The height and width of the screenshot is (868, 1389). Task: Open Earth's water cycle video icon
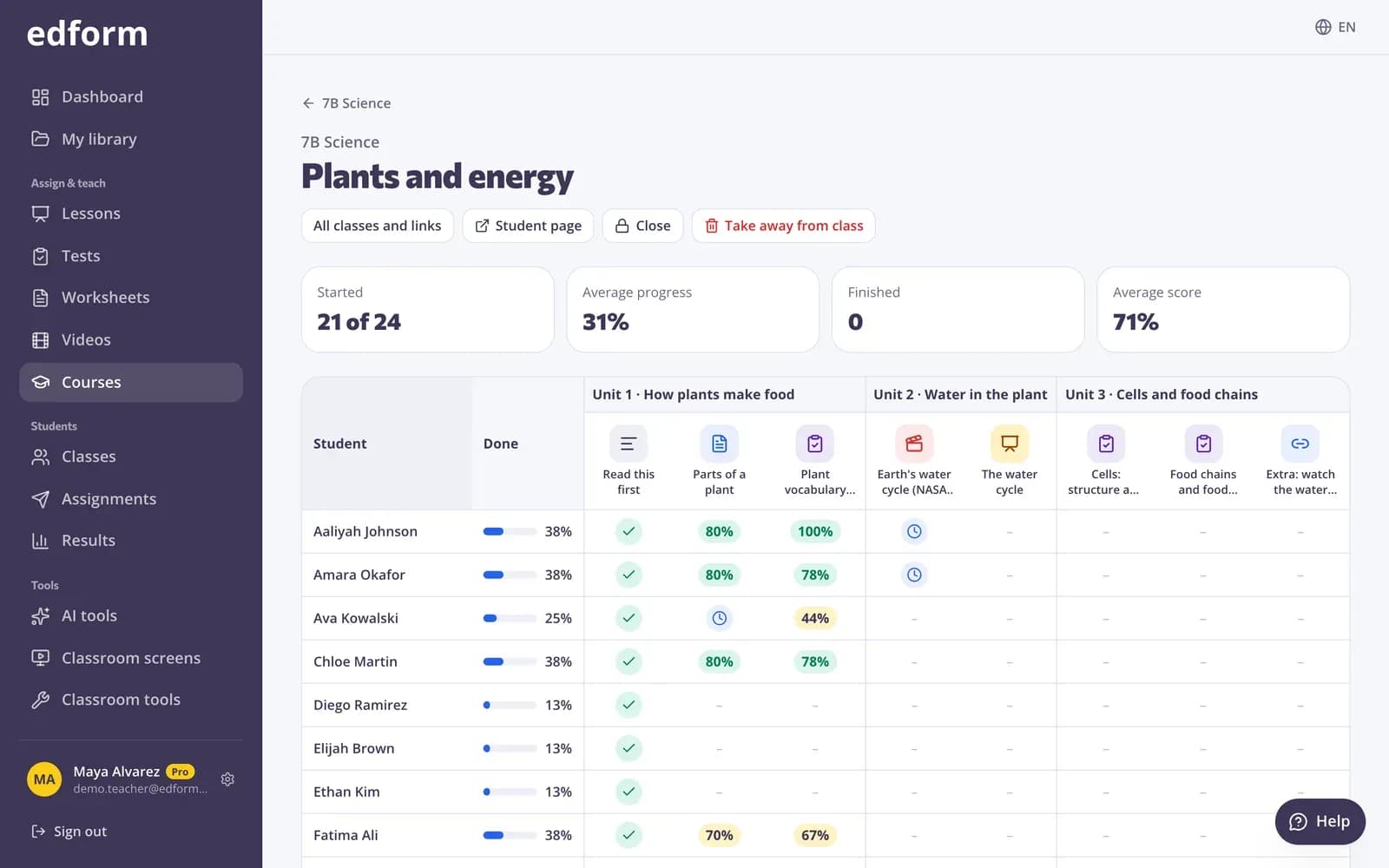click(914, 444)
